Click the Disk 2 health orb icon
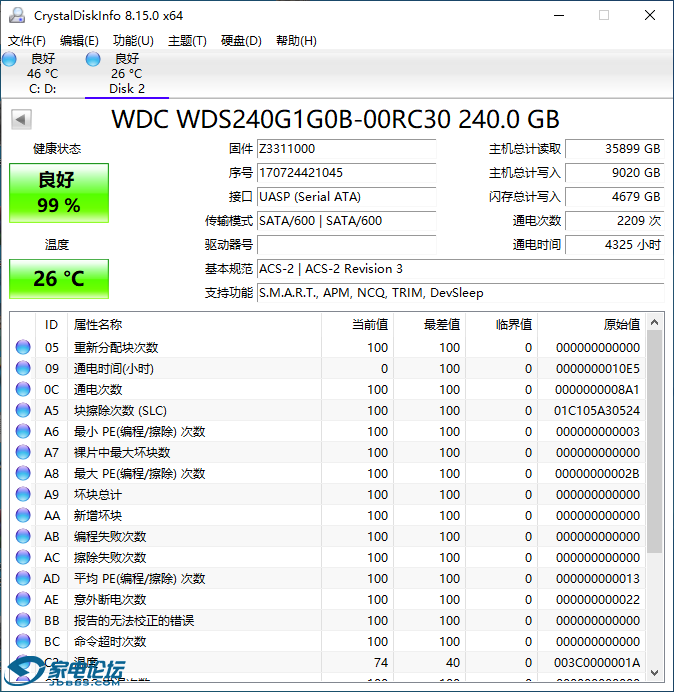This screenshot has width=674, height=692. pyautogui.click(x=93, y=59)
